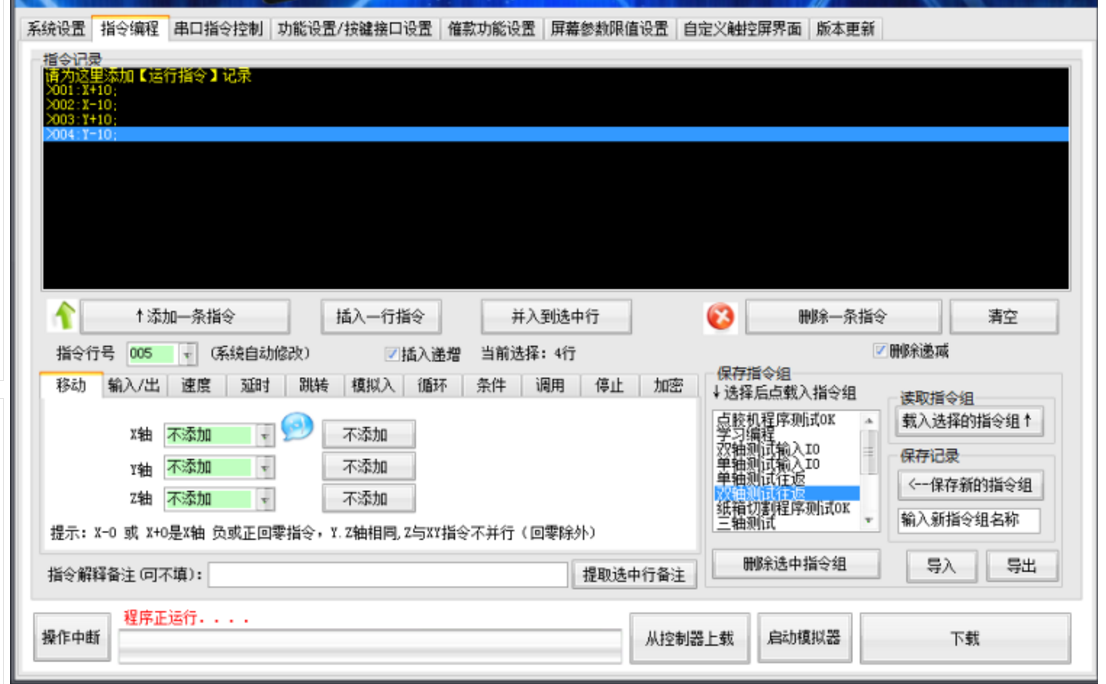Click the 操作中断 button

[x=71, y=638]
